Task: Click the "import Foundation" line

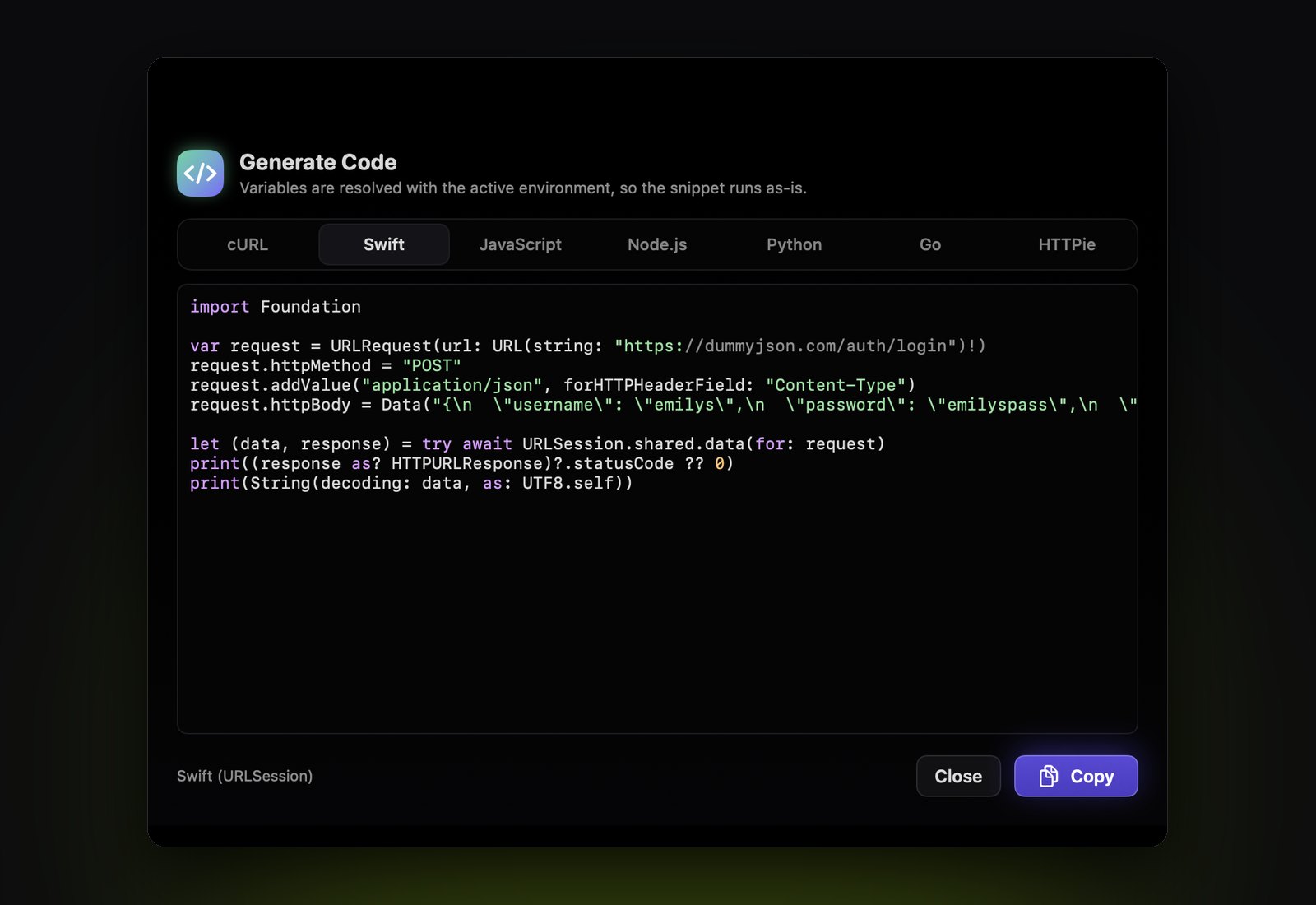Action: tap(276, 307)
